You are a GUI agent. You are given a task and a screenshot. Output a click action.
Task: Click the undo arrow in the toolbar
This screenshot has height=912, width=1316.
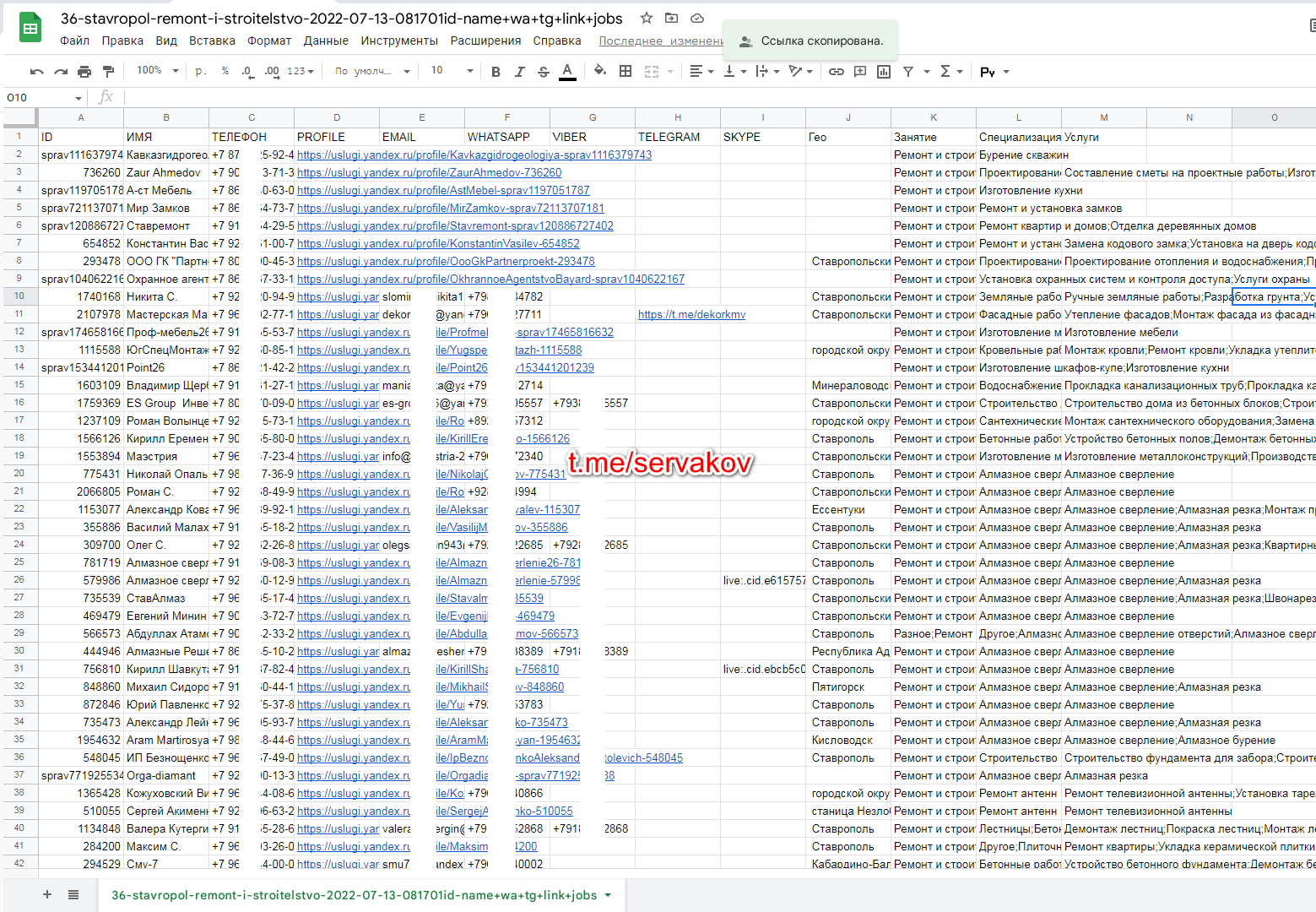coord(36,72)
